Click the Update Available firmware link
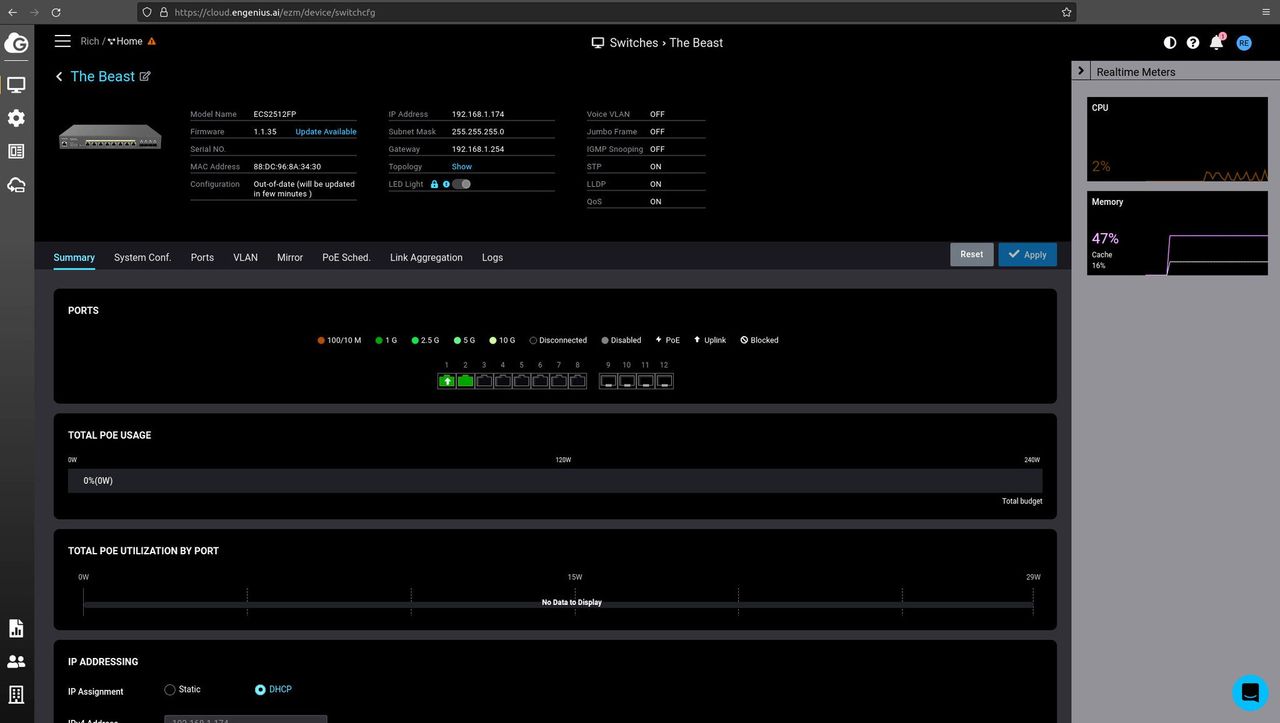 [x=326, y=132]
